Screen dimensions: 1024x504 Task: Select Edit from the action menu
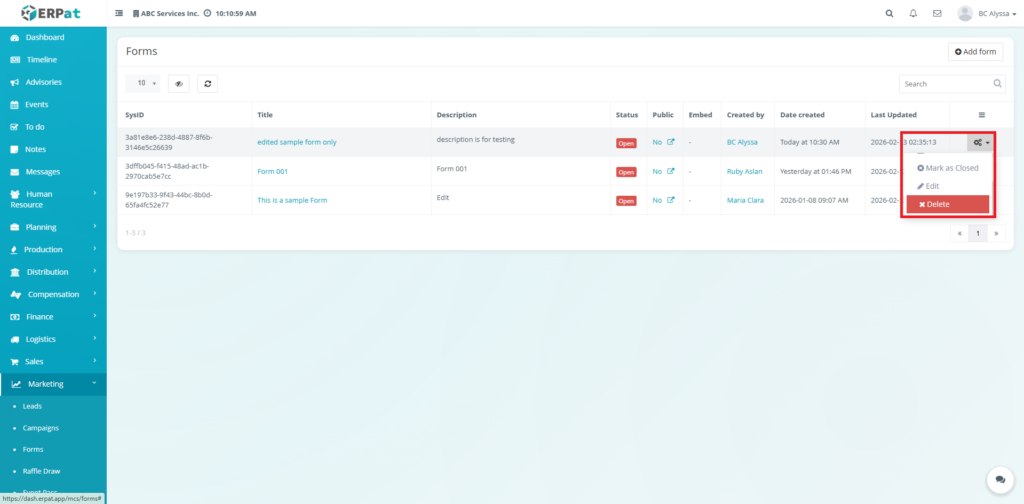click(932, 186)
